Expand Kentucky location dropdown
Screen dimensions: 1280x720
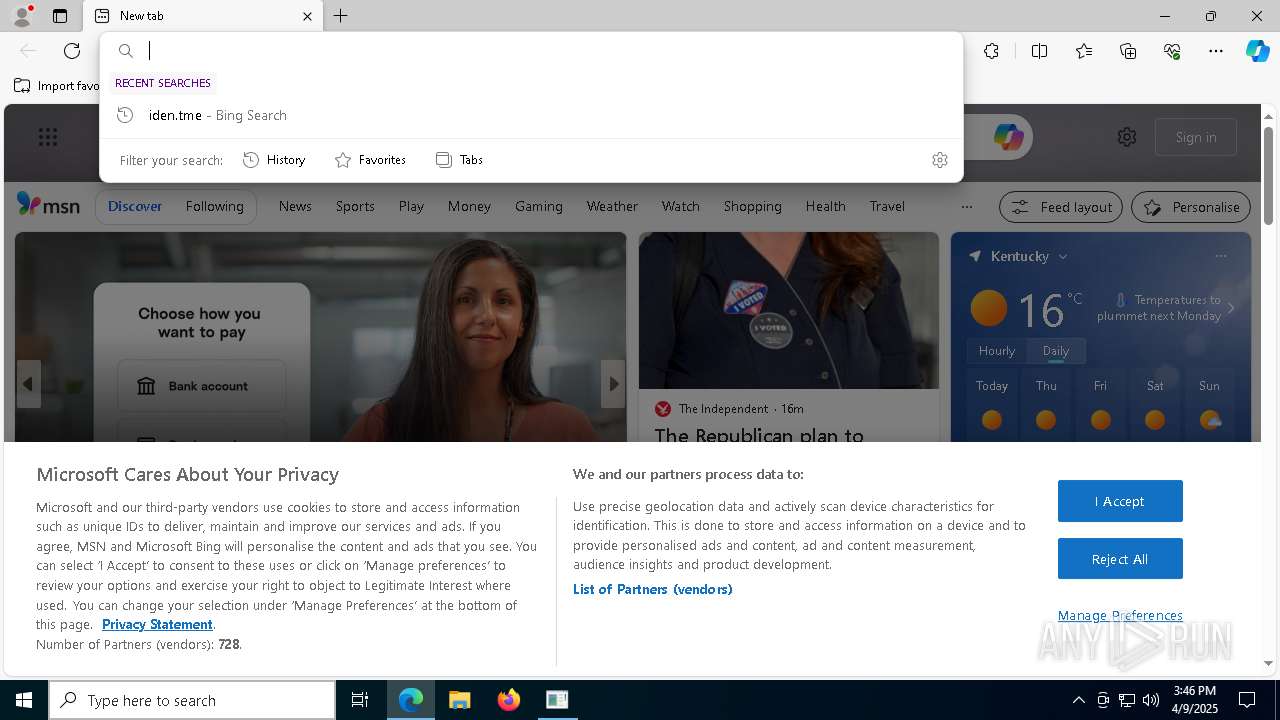coord(1063,257)
